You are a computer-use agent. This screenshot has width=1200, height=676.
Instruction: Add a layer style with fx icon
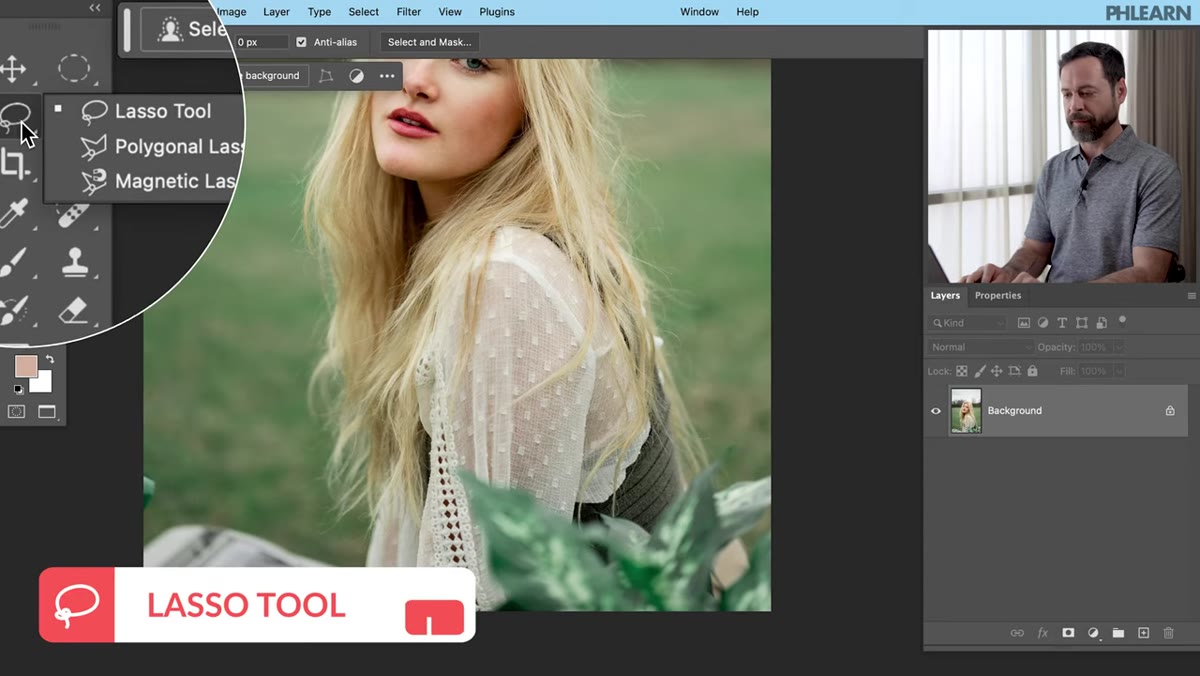coord(1043,633)
